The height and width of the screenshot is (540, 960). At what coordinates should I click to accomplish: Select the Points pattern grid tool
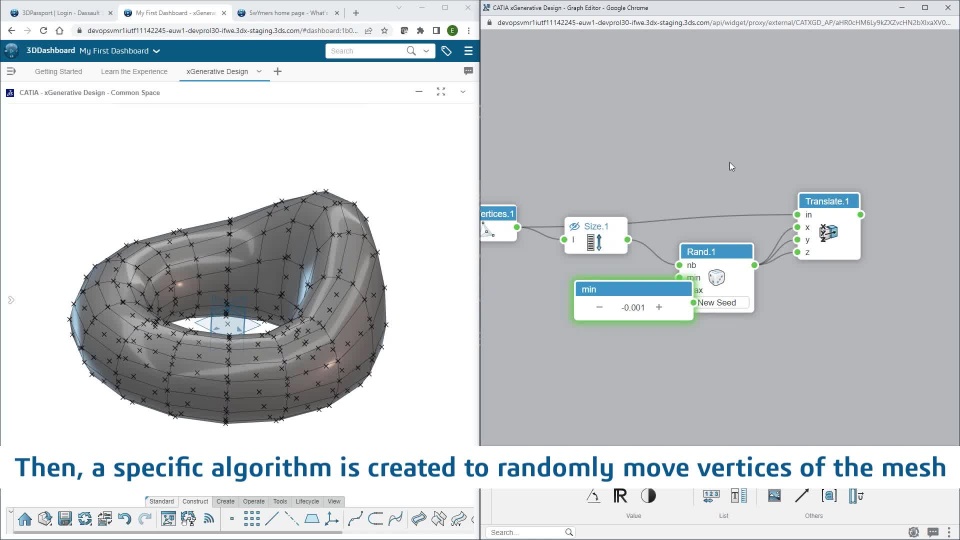click(252, 519)
